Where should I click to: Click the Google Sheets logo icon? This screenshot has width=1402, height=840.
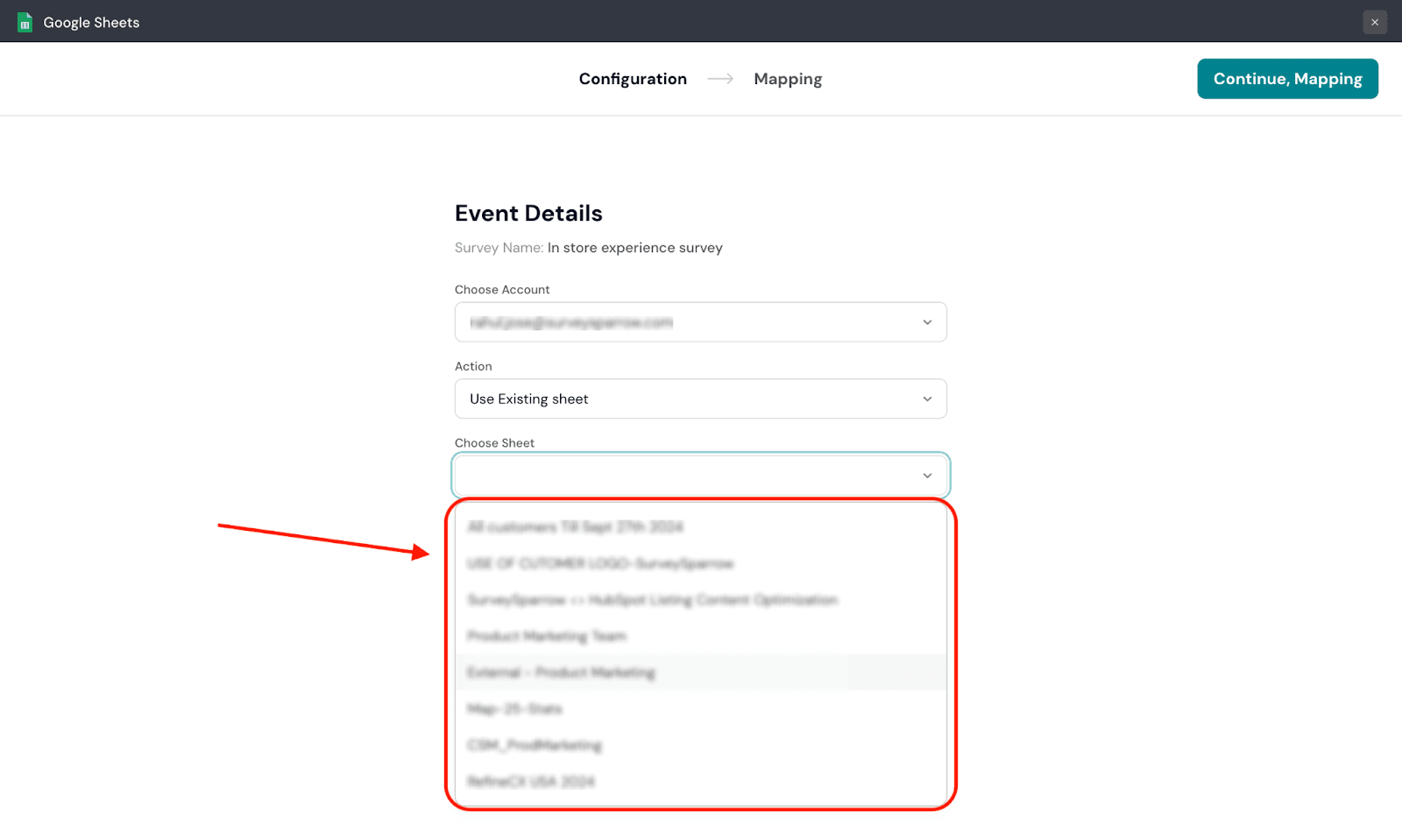pyautogui.click(x=25, y=22)
